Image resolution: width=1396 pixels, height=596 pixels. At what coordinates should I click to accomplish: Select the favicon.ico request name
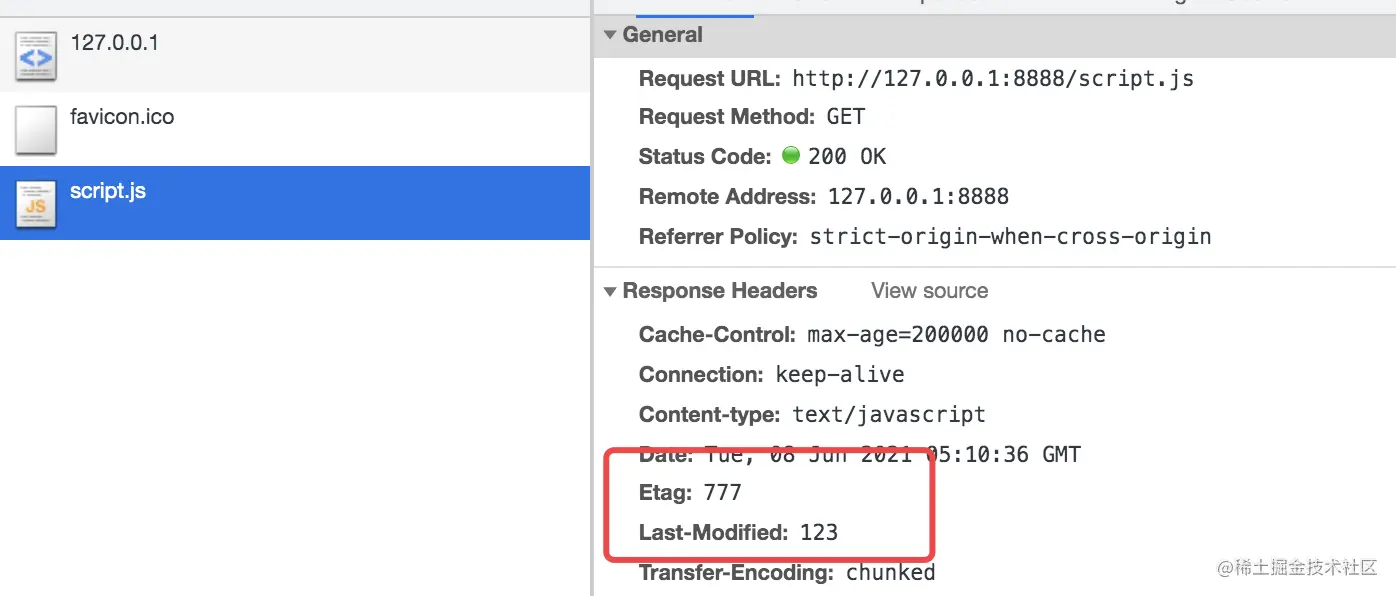(x=122, y=117)
